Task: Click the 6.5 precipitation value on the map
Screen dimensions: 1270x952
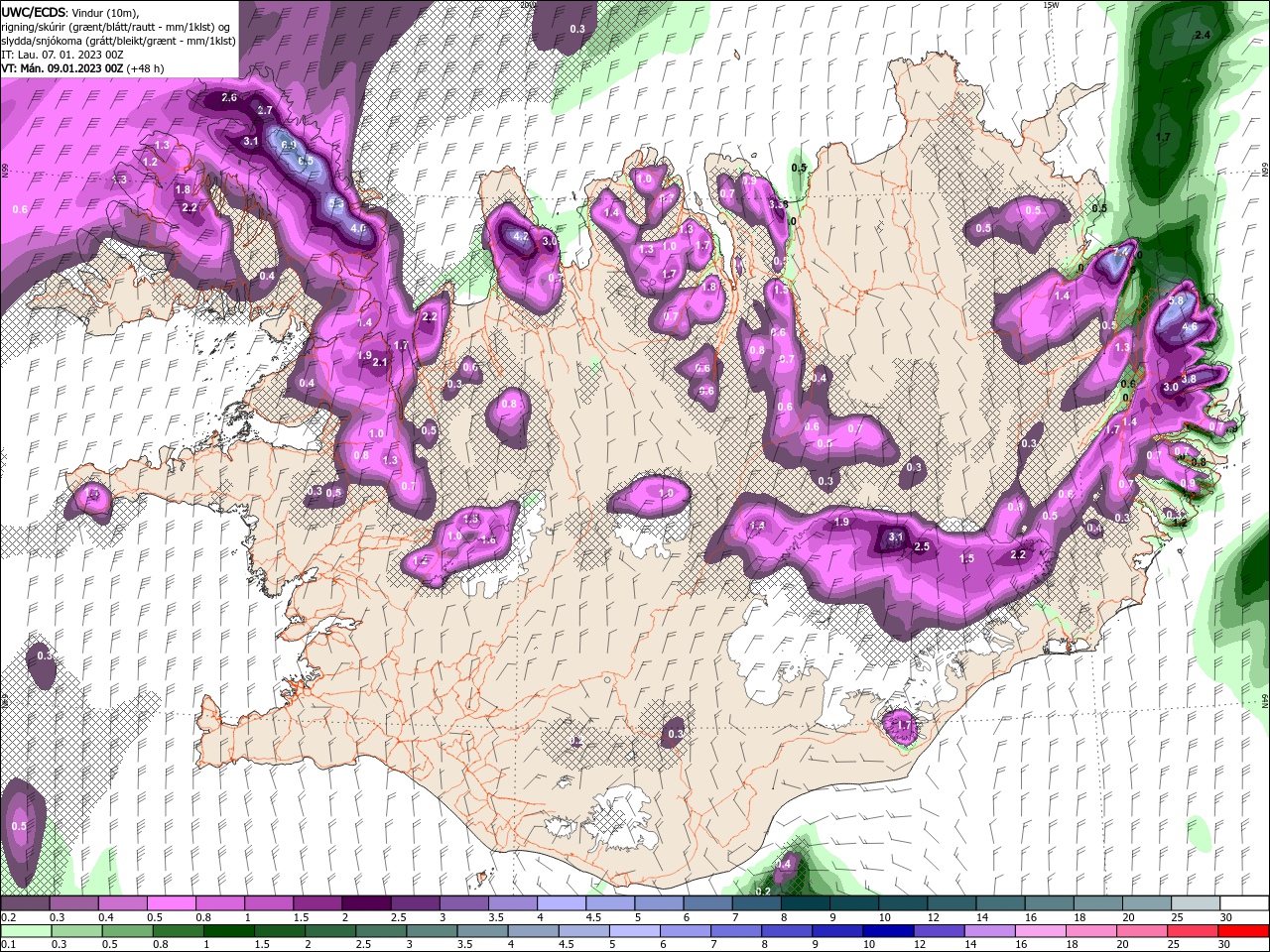Action: (x=305, y=161)
